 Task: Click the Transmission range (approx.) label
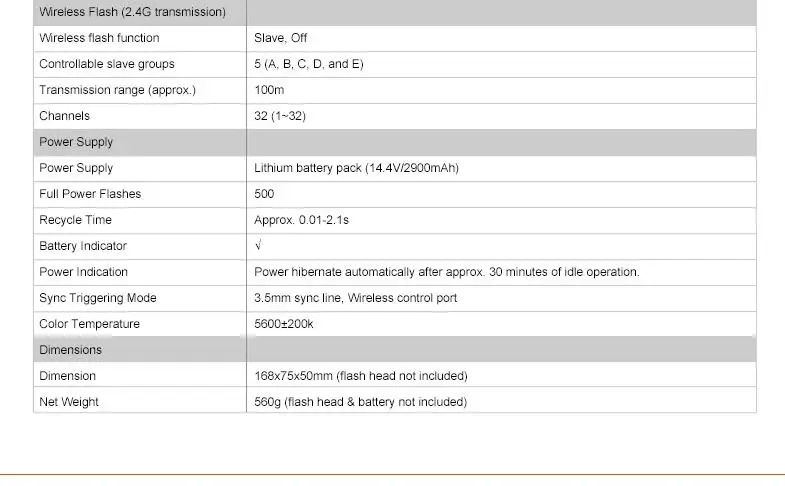(117, 90)
